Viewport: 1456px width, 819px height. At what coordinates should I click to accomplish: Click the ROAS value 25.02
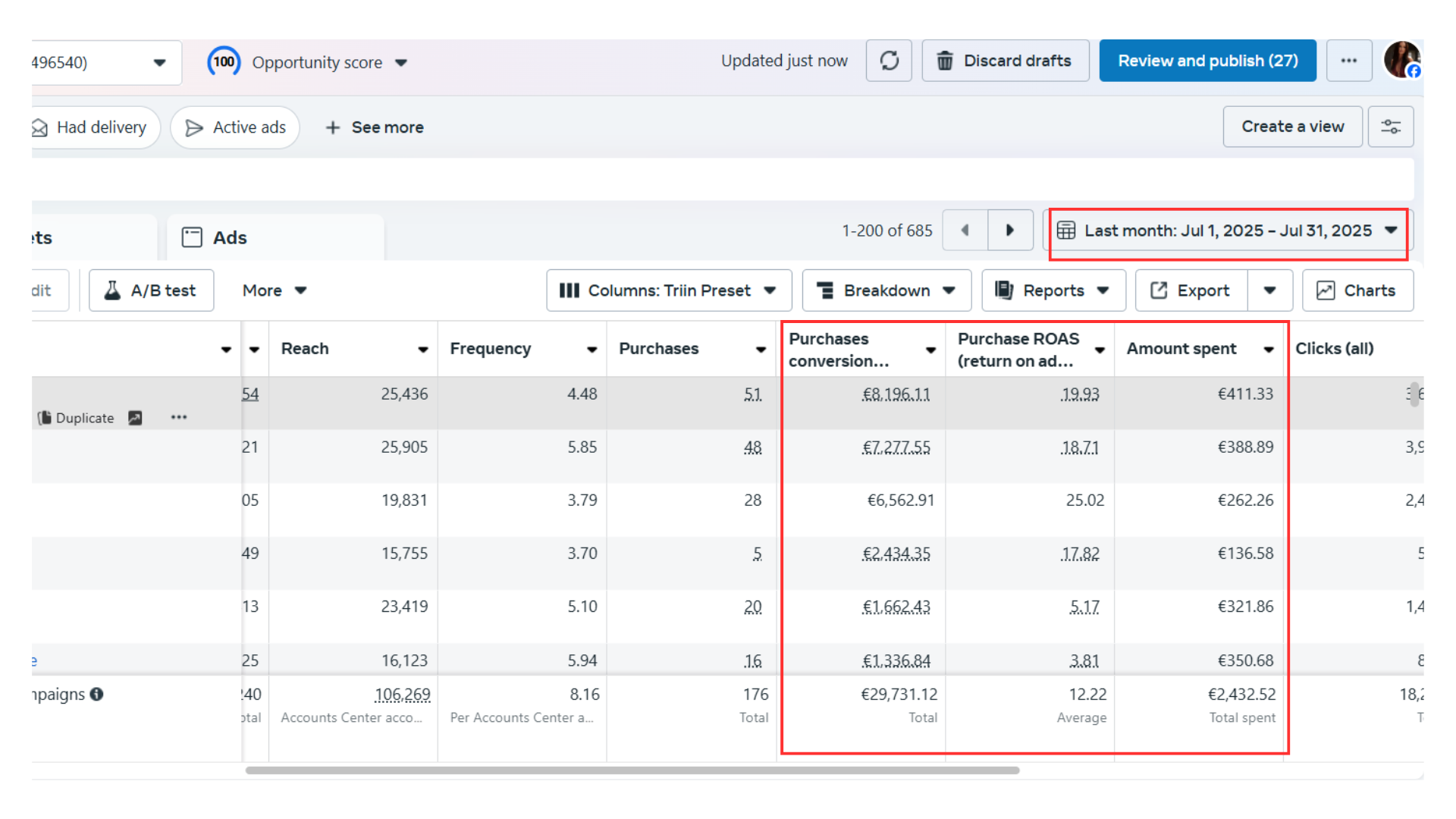1084,500
